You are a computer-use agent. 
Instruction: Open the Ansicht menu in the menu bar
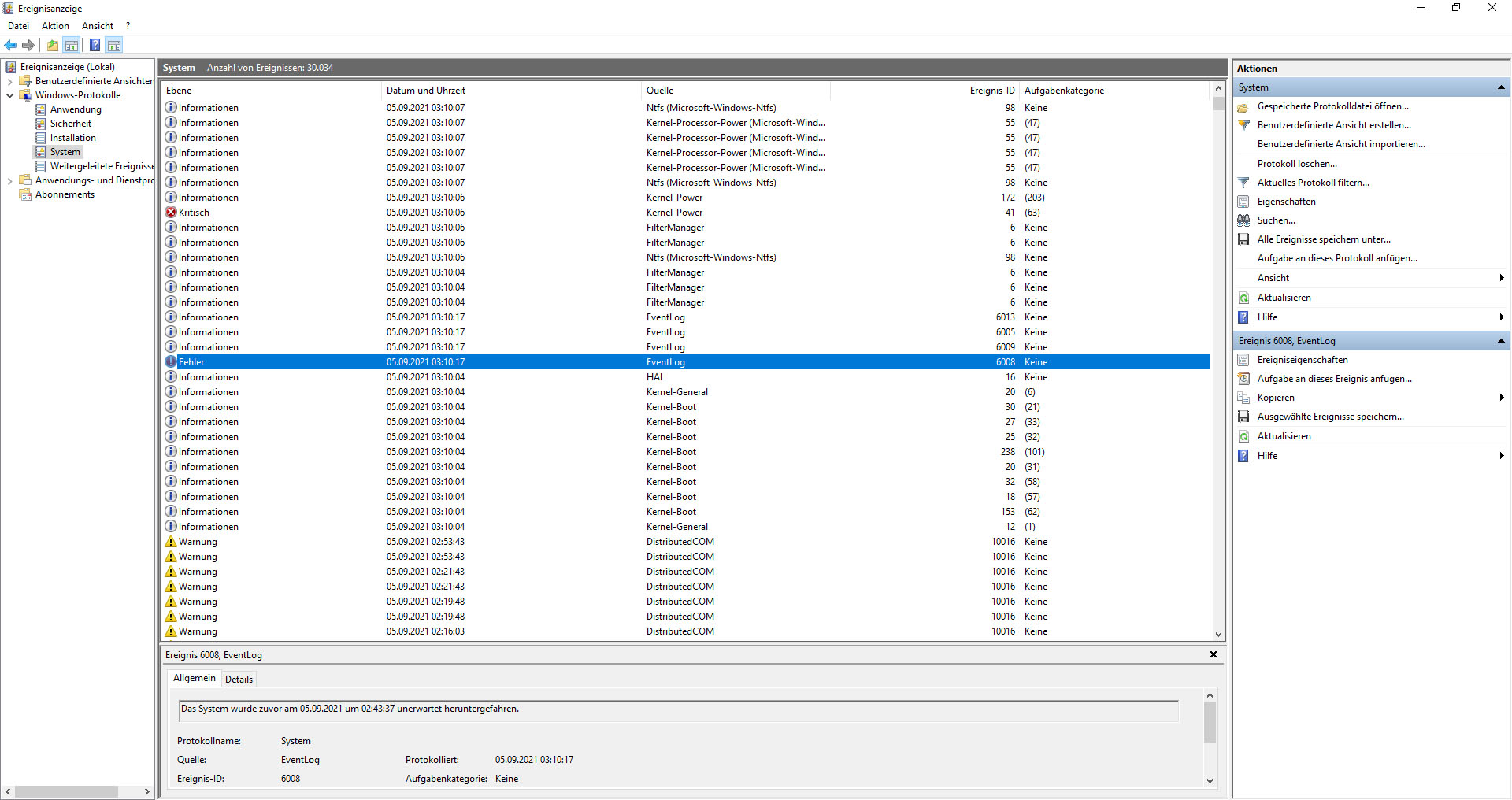coord(98,26)
